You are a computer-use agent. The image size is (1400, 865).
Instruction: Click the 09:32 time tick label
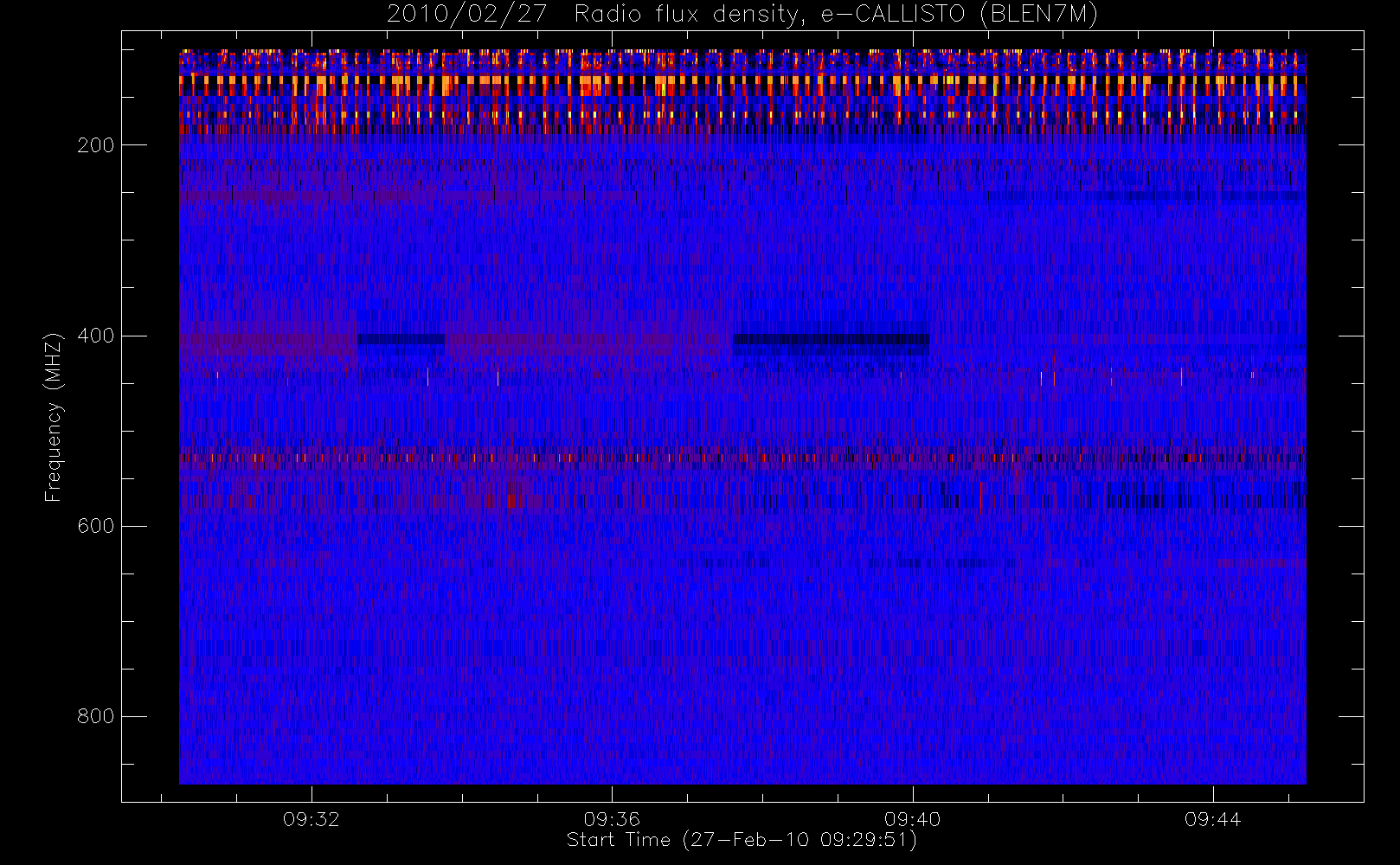pyautogui.click(x=311, y=819)
